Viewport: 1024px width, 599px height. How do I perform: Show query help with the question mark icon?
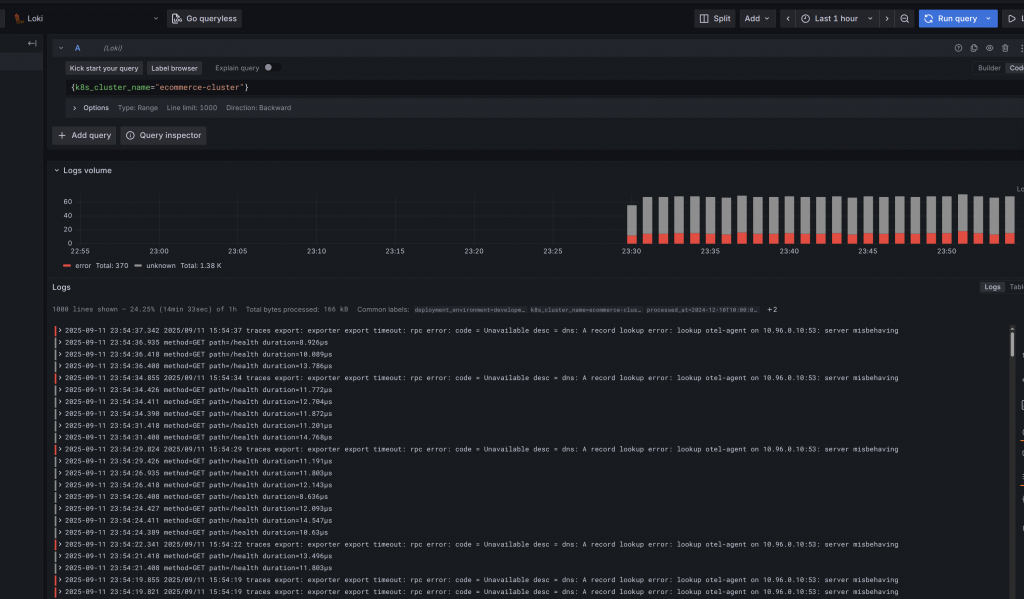click(958, 48)
